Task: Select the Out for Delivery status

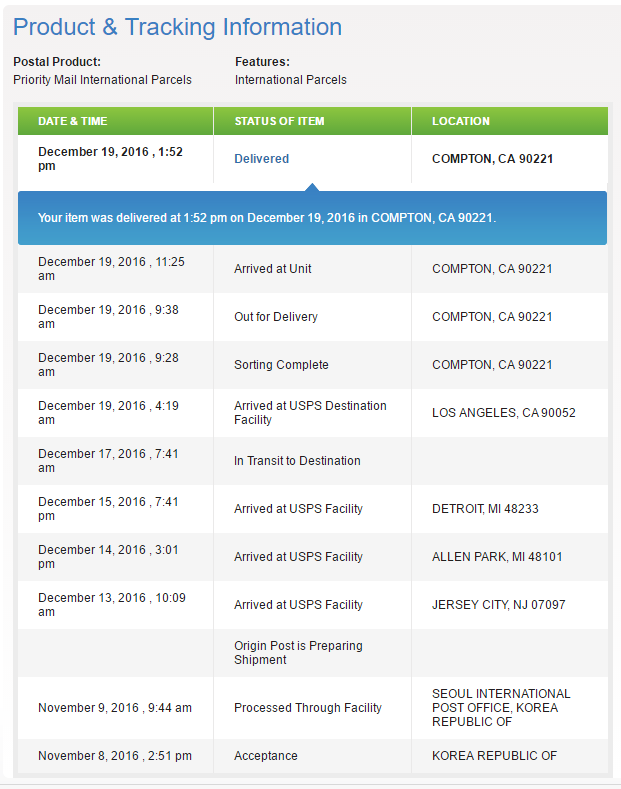Action: [276, 317]
